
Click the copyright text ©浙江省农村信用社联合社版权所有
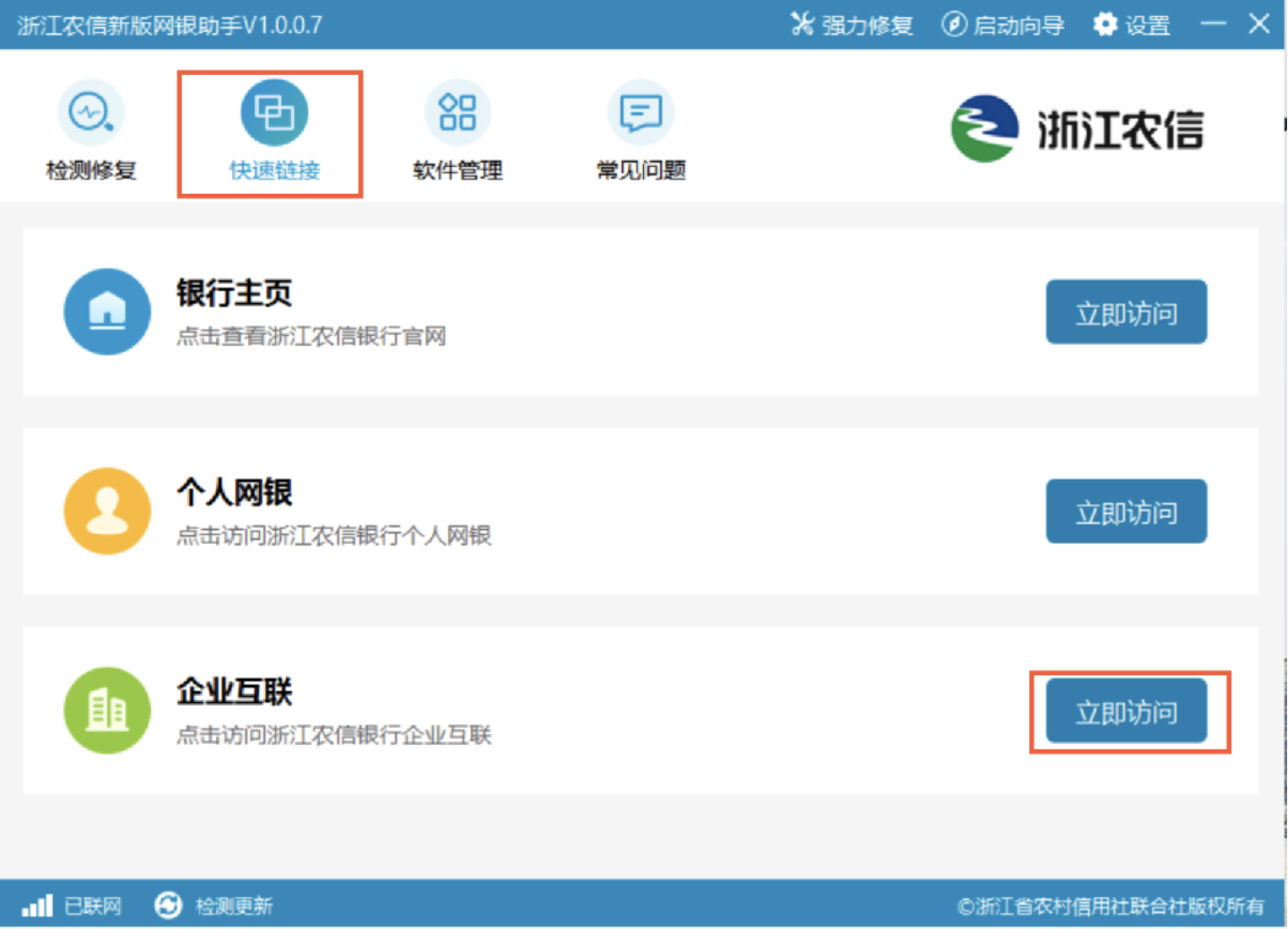[1110, 906]
